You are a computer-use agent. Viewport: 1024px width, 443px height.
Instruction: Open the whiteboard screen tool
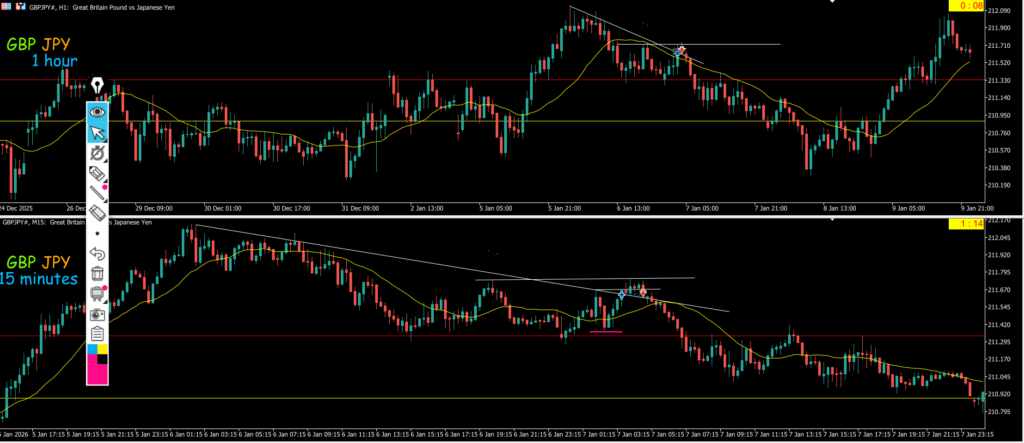tap(97, 293)
